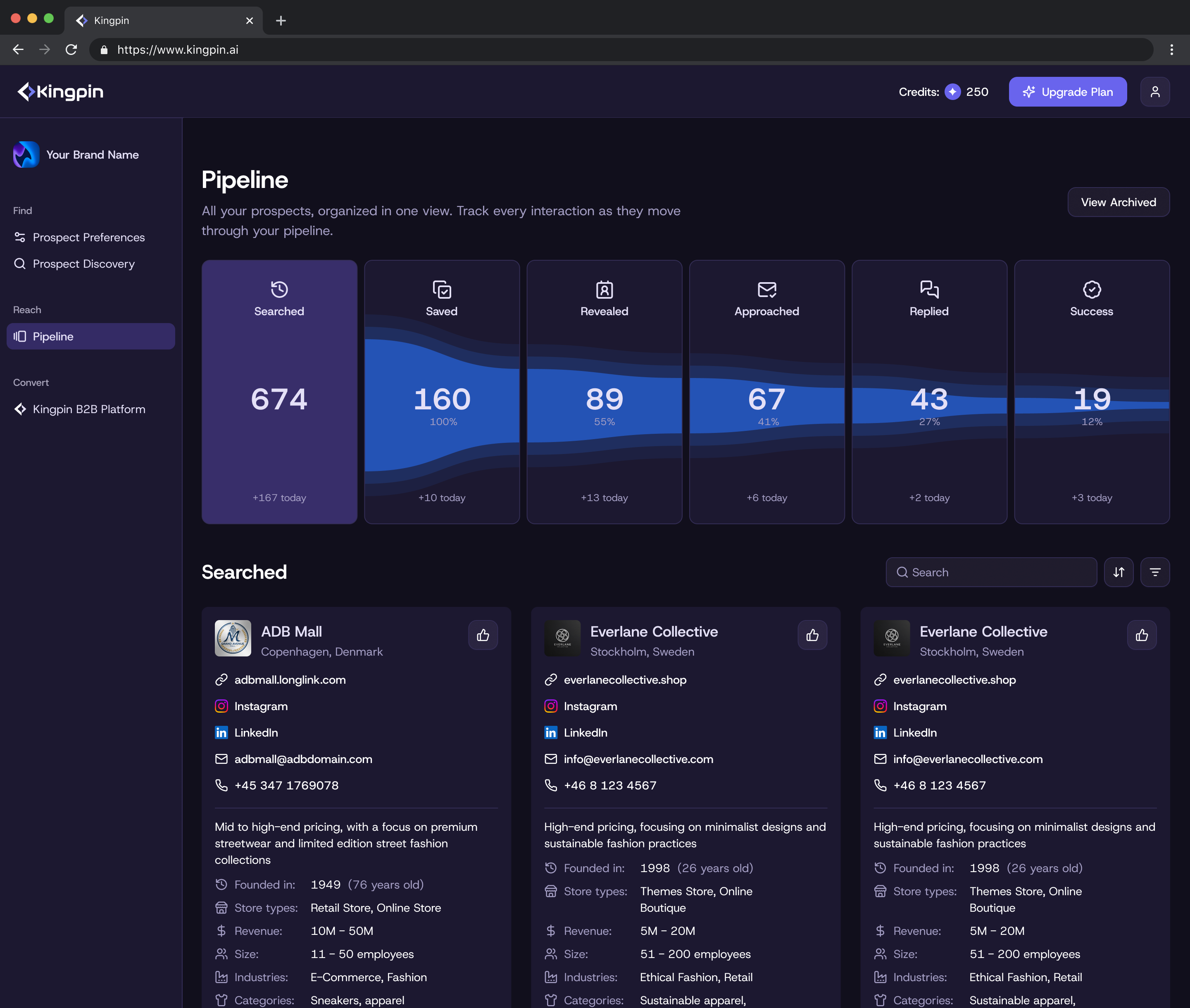Click the Credits coin icon
Viewport: 1190px width, 1008px height.
click(x=952, y=92)
